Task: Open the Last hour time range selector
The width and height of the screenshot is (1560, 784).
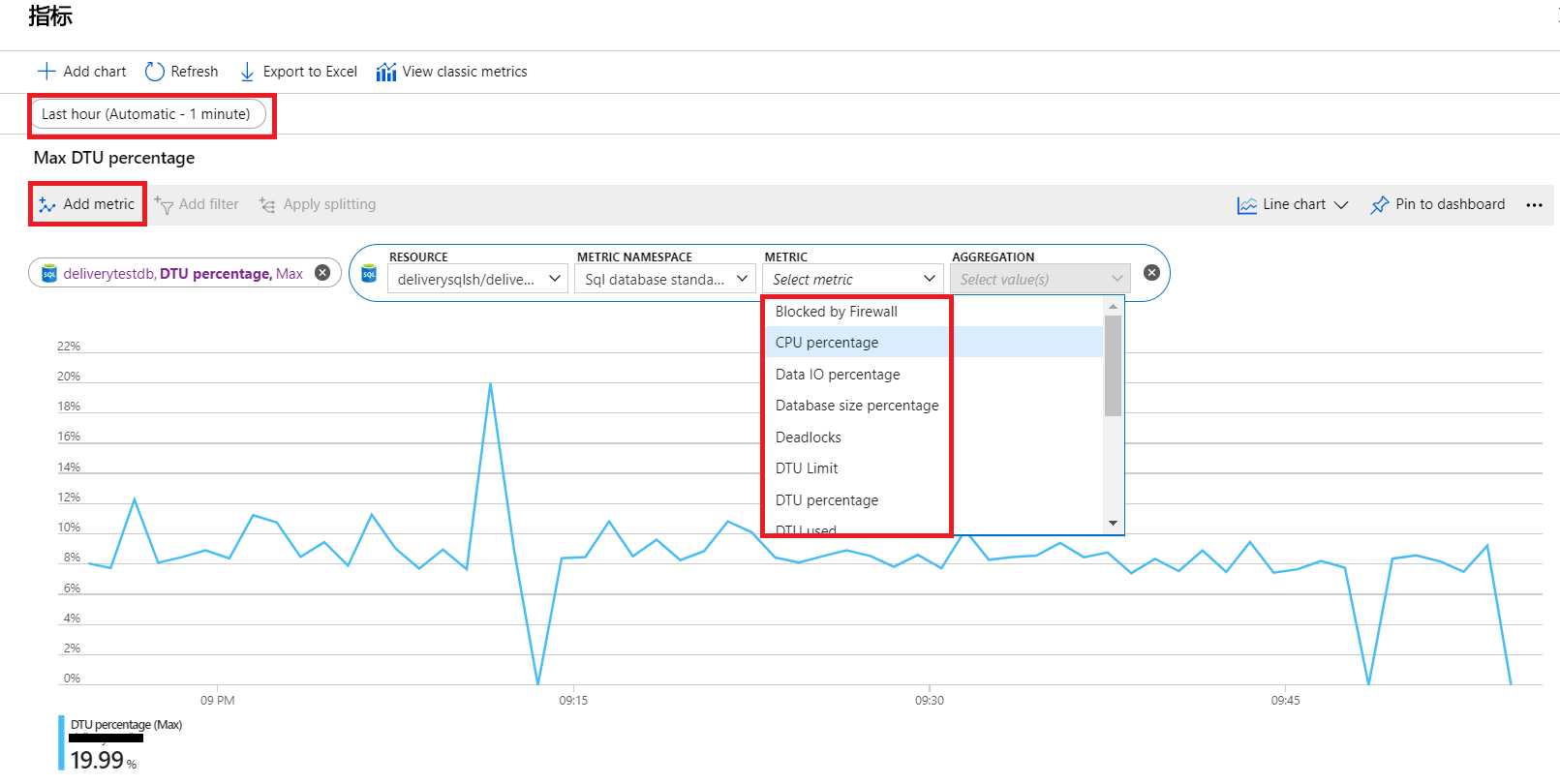Action: pos(148,114)
